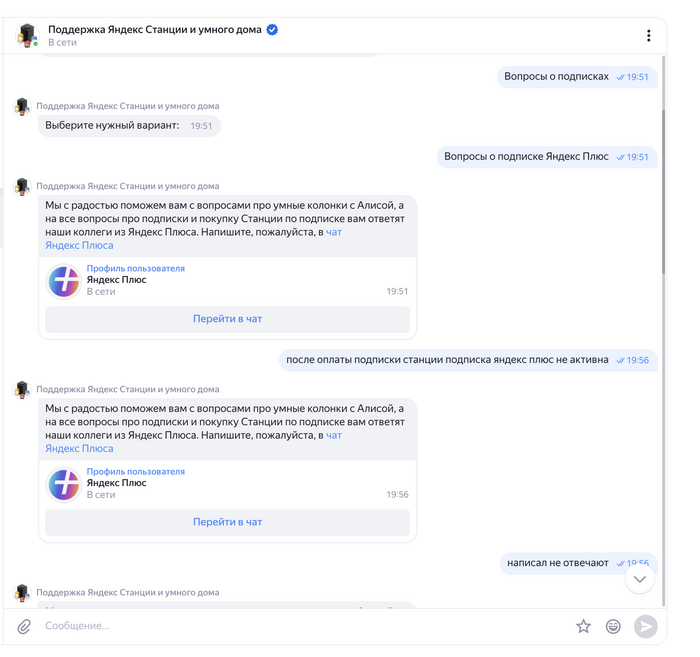Screen dimensions: 700x657
Task: Follow the second "чат Яндекс Плюса" link
Action: coord(334,435)
